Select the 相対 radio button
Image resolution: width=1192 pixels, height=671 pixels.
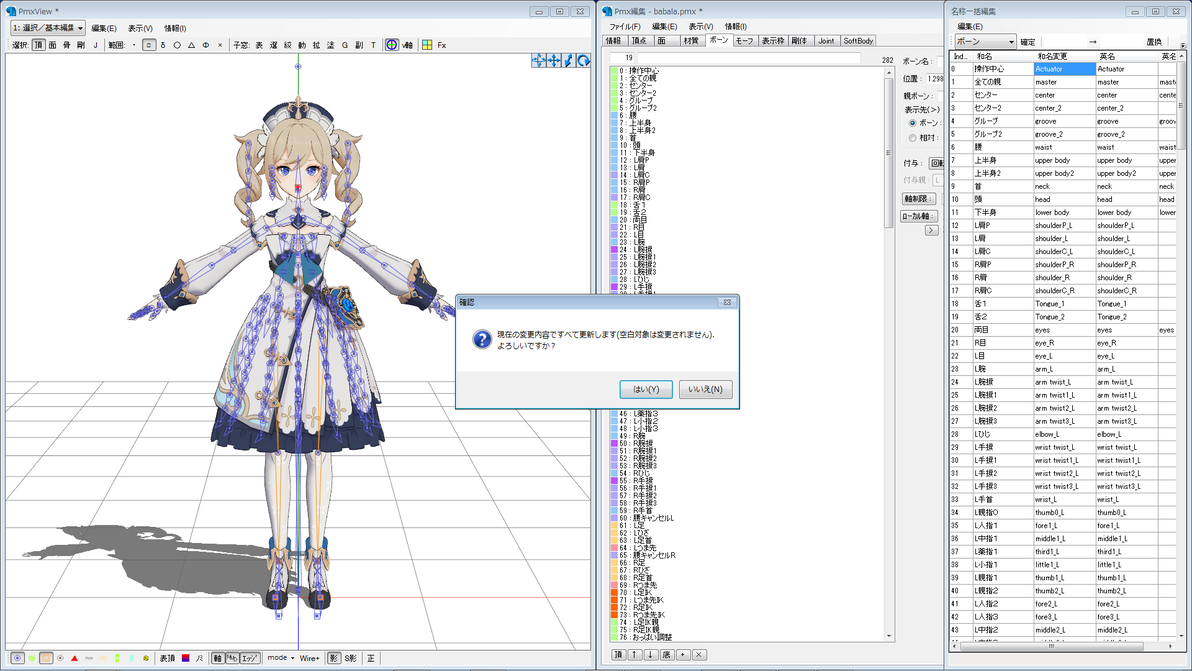pos(912,138)
